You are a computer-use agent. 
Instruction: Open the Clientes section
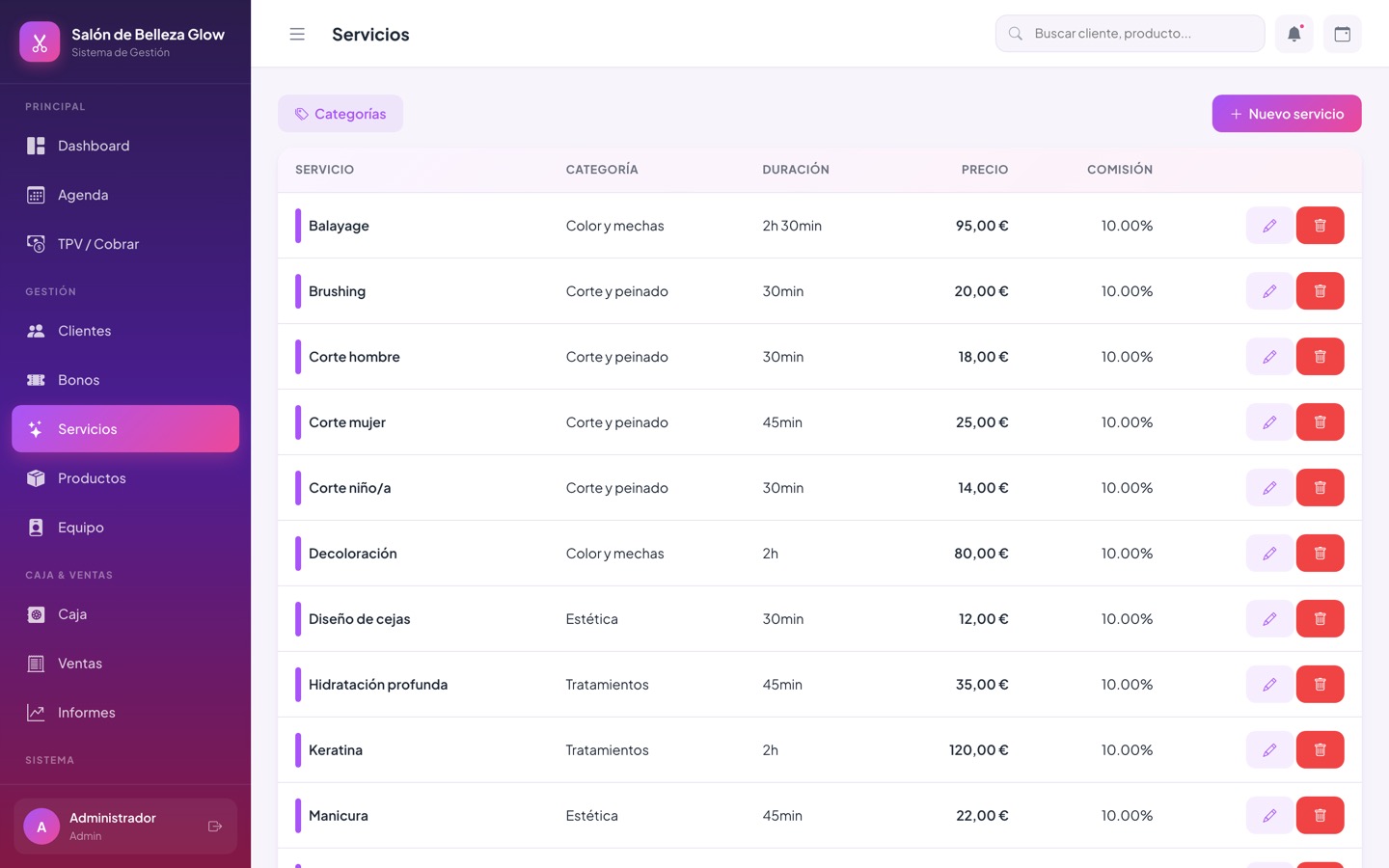click(125, 331)
